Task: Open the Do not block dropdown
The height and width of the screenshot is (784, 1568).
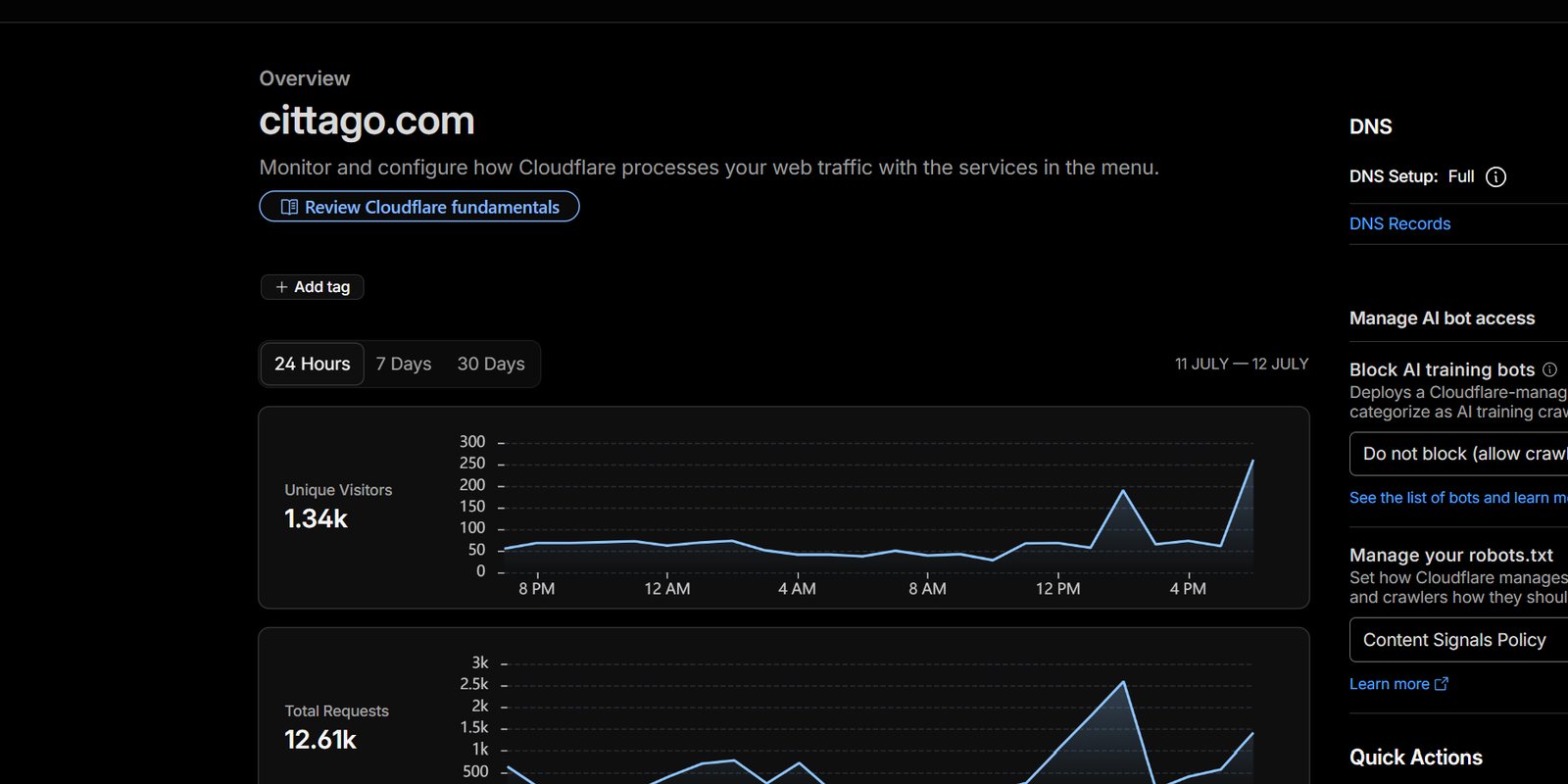Action: (x=1459, y=454)
